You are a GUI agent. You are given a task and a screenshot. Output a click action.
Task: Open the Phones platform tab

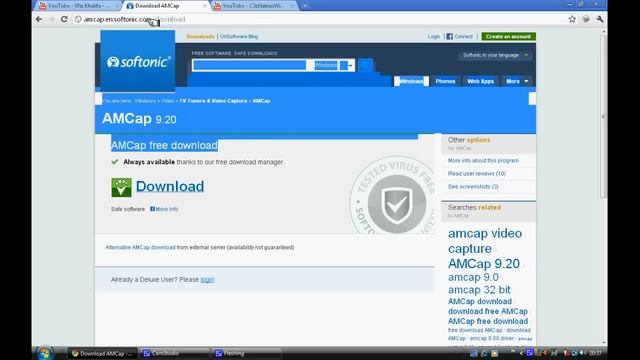coord(445,81)
